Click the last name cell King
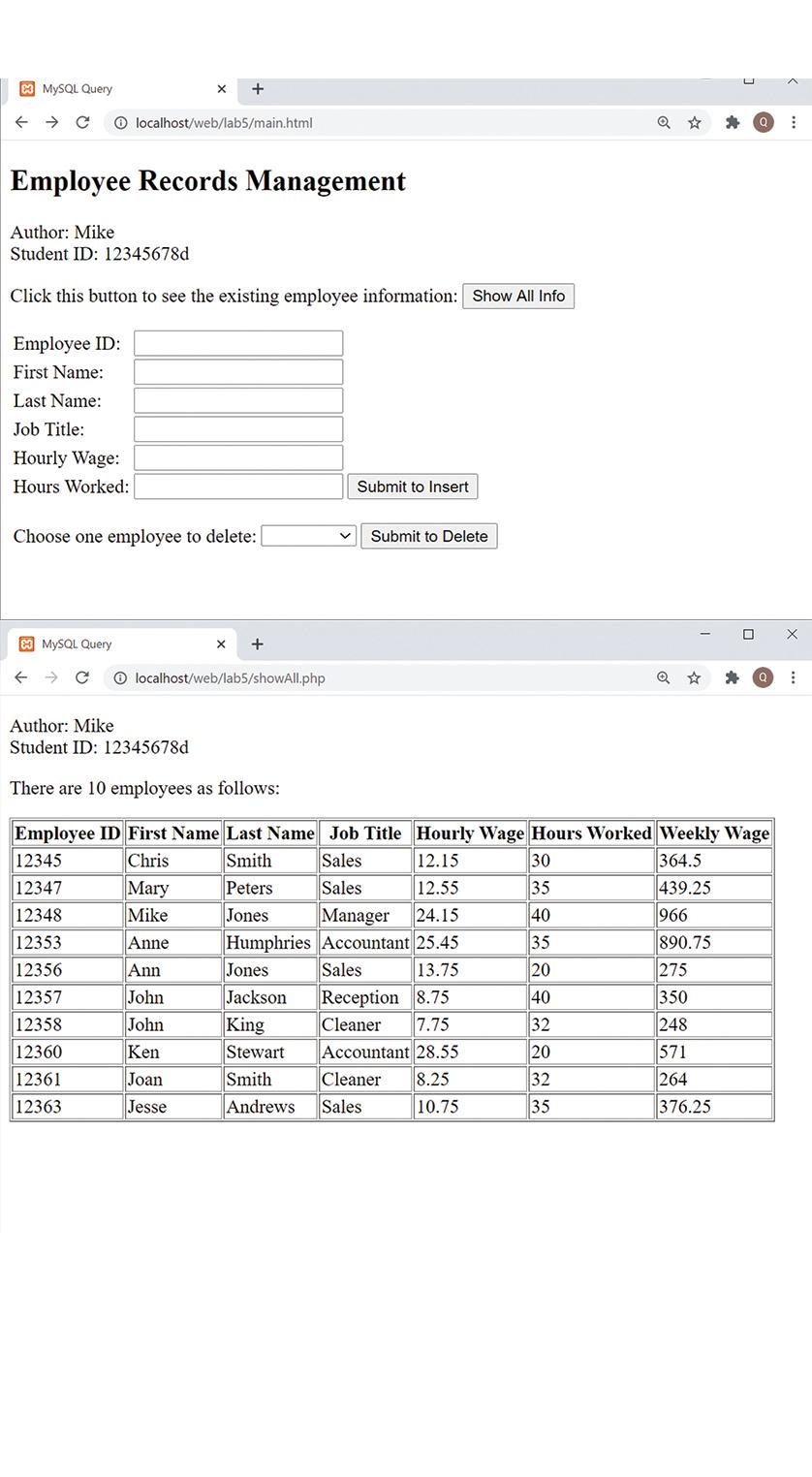Viewport: 812px width, 1477px height. tap(270, 1024)
